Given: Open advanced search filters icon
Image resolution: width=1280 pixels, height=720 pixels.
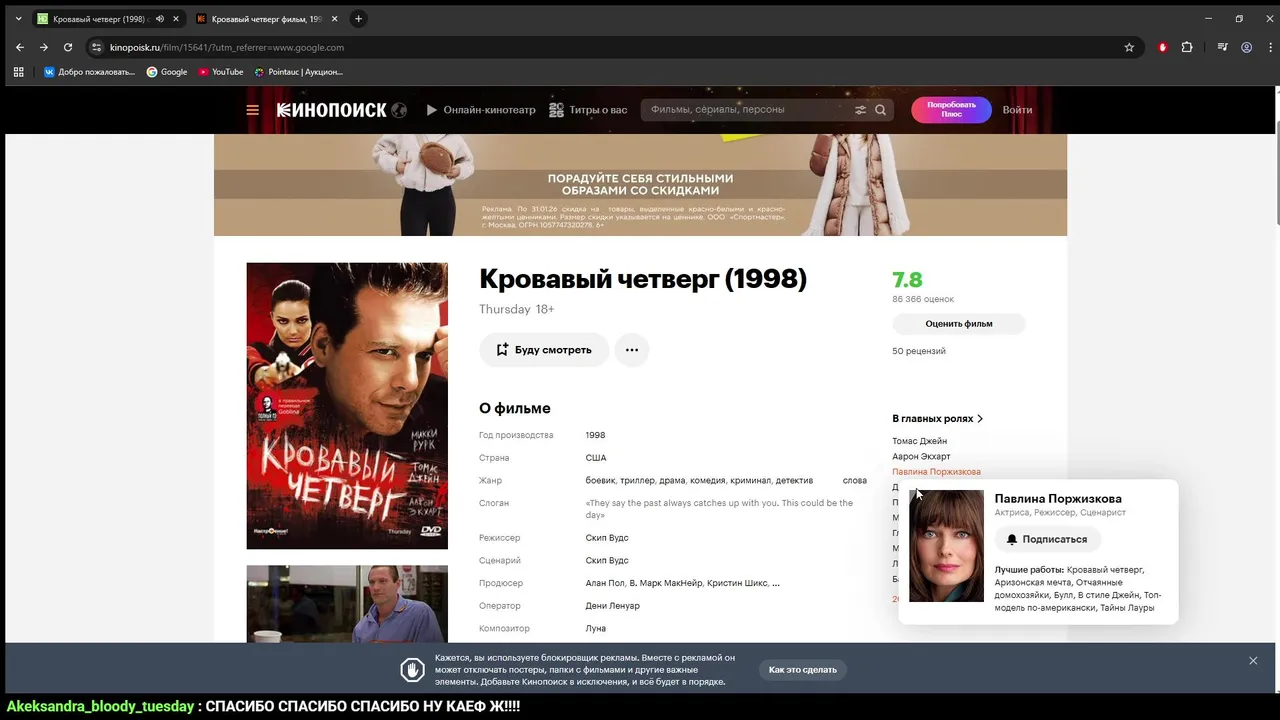Looking at the screenshot, I should [860, 110].
